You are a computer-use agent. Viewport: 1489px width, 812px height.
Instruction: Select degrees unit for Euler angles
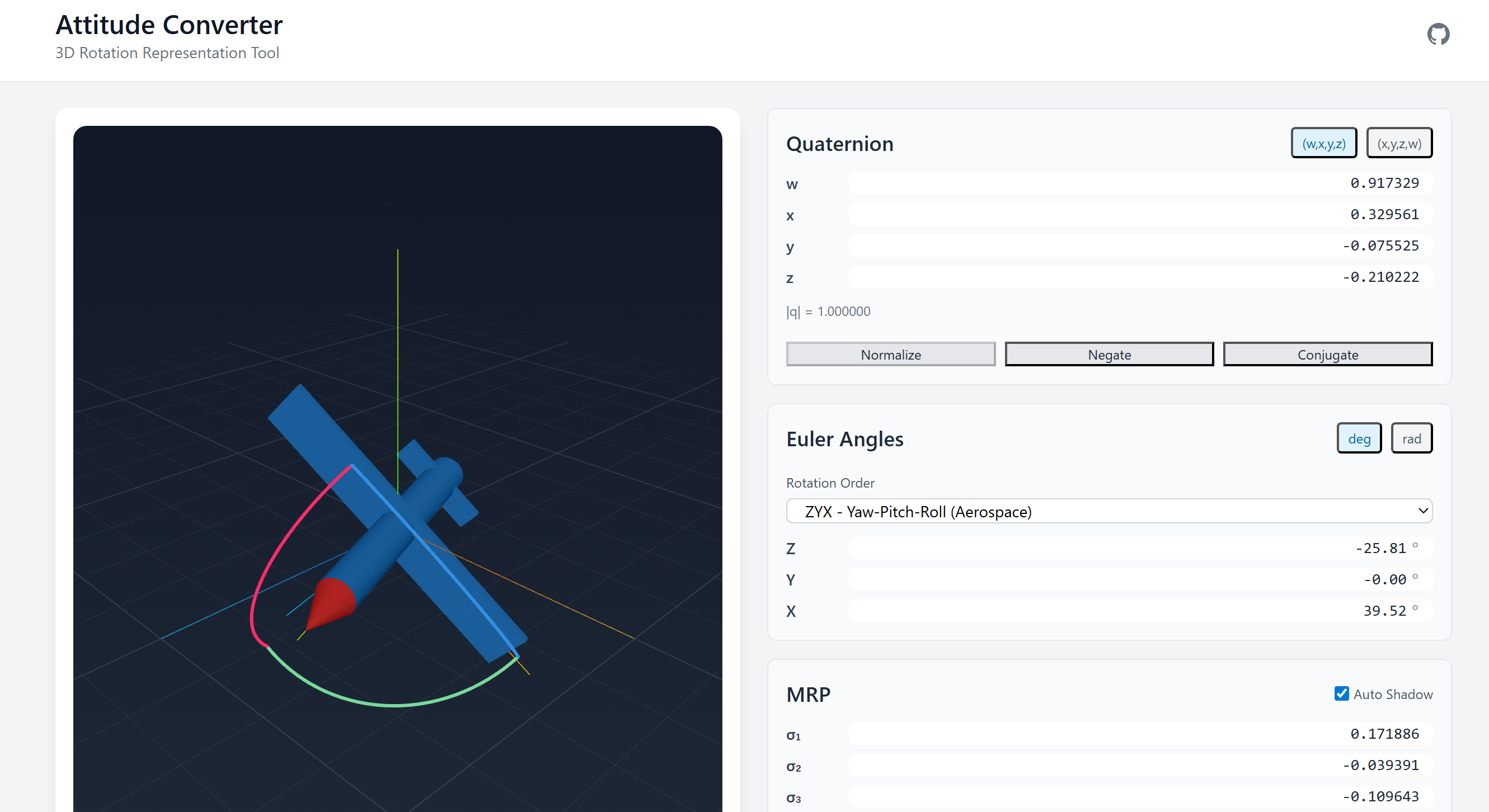pyautogui.click(x=1359, y=438)
